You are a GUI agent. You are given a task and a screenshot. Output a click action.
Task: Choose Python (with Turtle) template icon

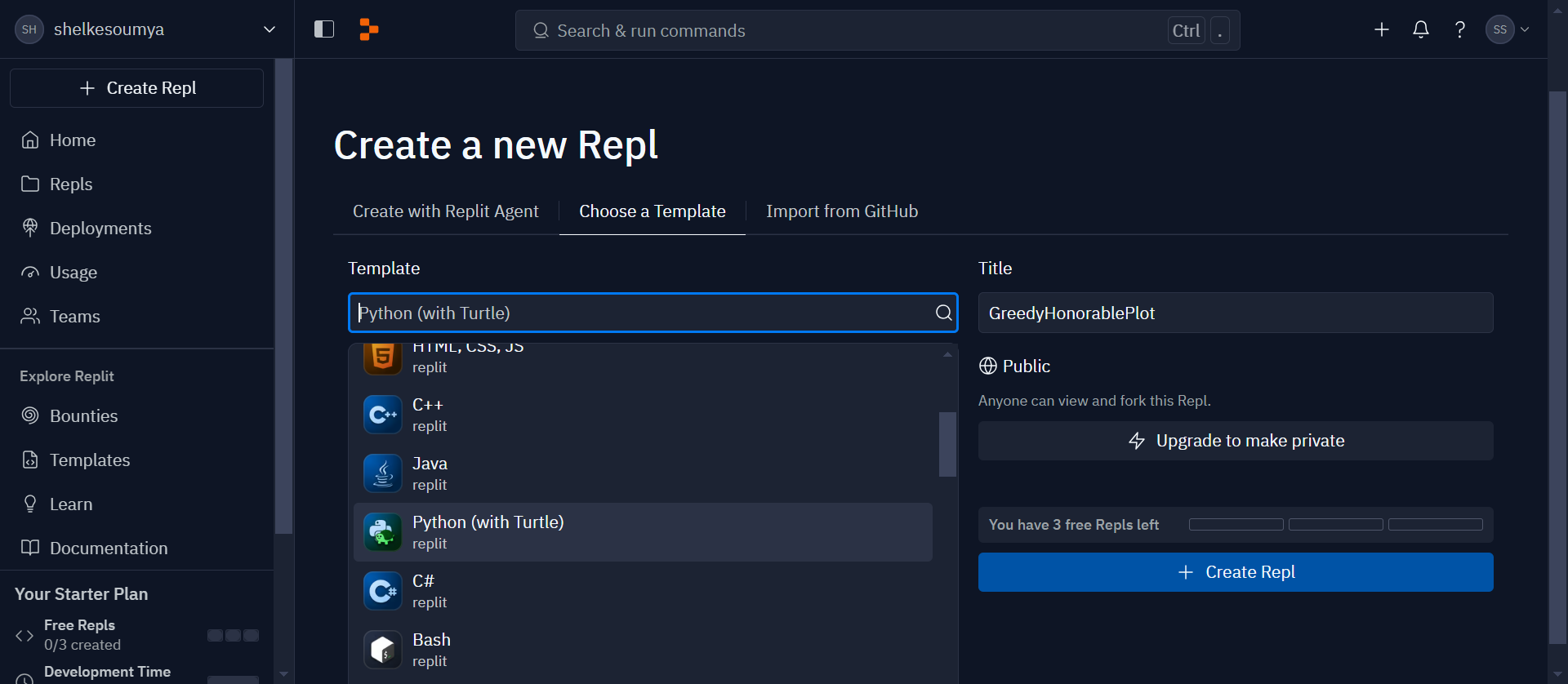[x=383, y=532]
